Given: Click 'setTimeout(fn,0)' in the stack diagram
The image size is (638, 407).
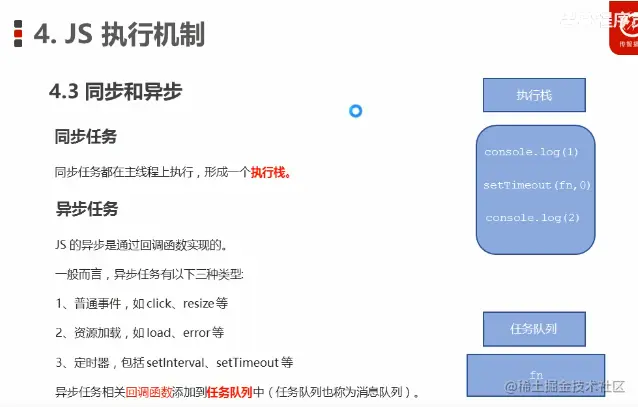Looking at the screenshot, I should tap(537, 185).
